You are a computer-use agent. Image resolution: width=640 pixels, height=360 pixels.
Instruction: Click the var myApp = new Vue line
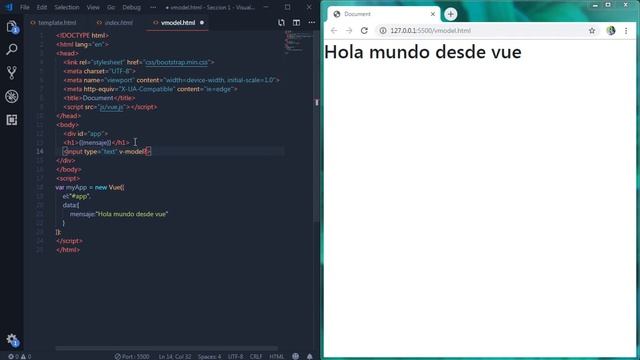[x=90, y=187]
